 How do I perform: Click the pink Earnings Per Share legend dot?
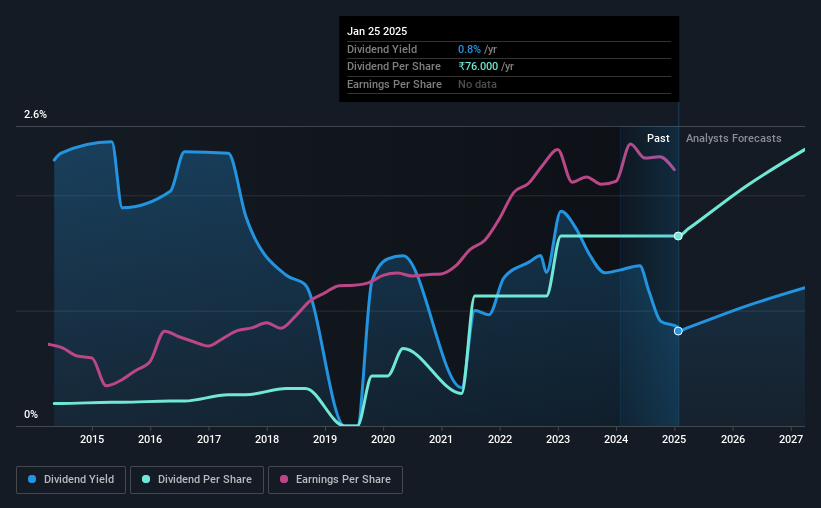point(284,479)
